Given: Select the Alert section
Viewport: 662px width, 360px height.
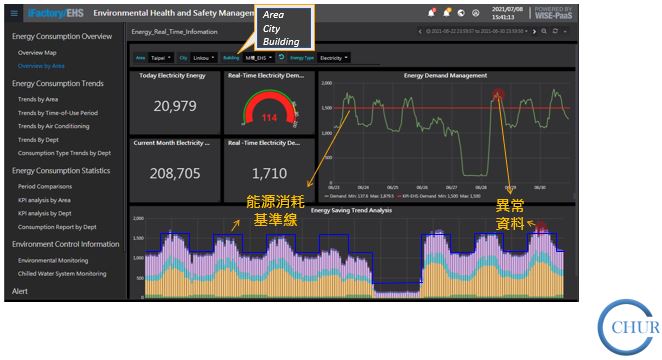Looking at the screenshot, I should [19, 291].
